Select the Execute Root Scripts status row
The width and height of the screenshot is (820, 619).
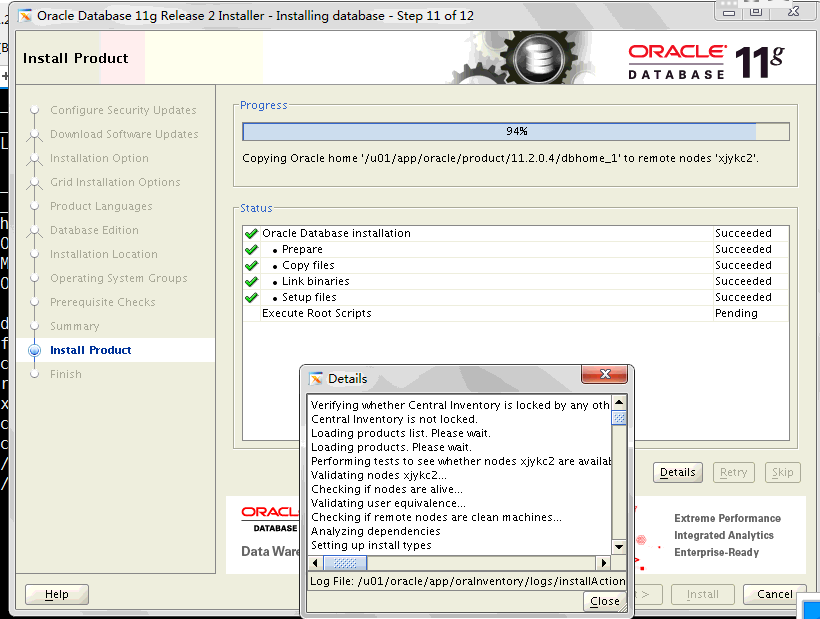pos(316,313)
